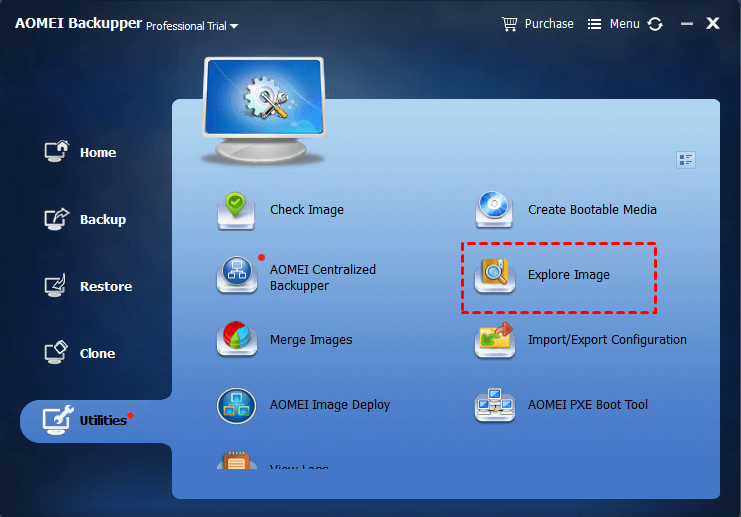Click the Create Bootable Media label
This screenshot has width=741, height=517.
(592, 209)
